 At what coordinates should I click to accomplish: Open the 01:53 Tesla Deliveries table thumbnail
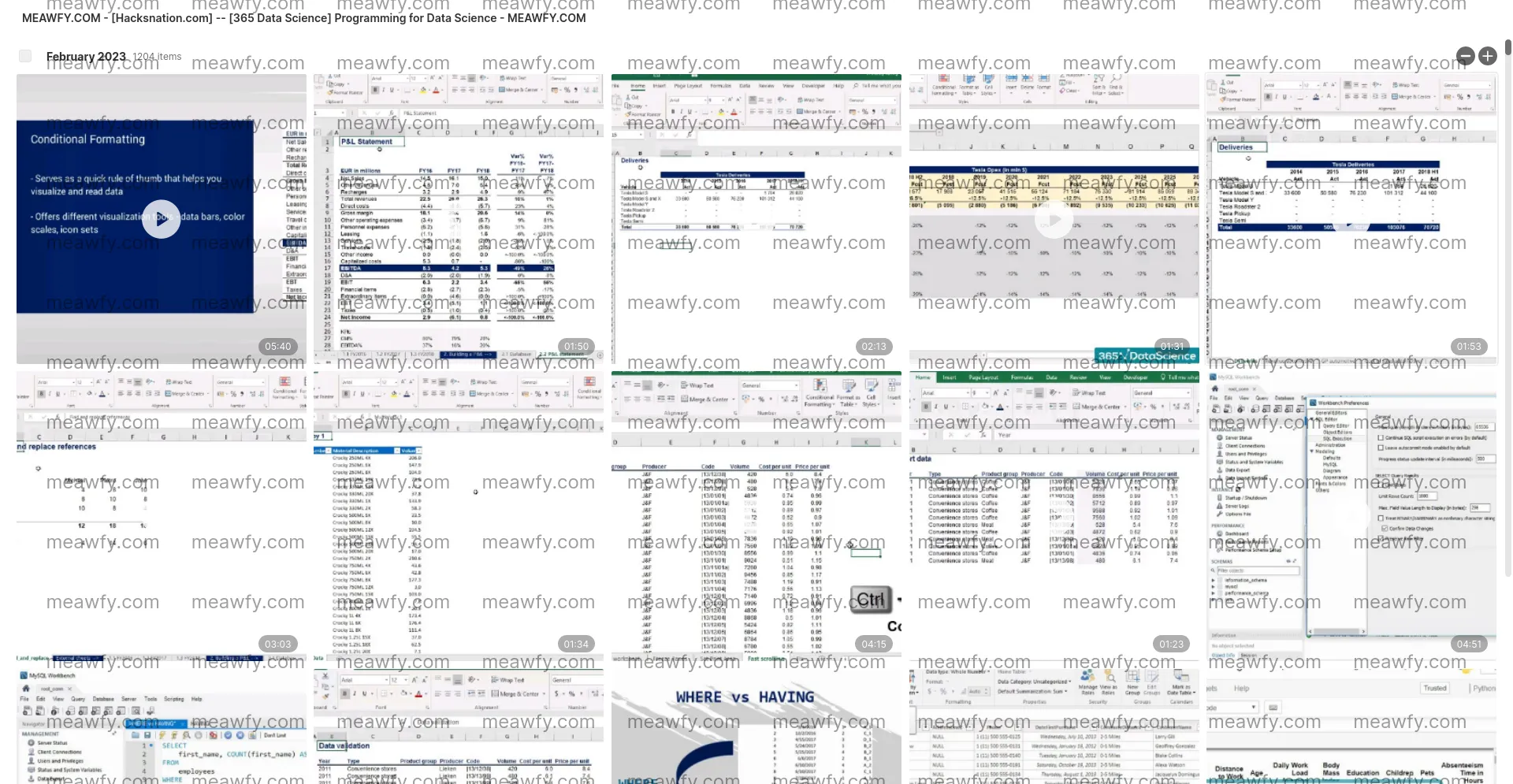[x=1351, y=219]
